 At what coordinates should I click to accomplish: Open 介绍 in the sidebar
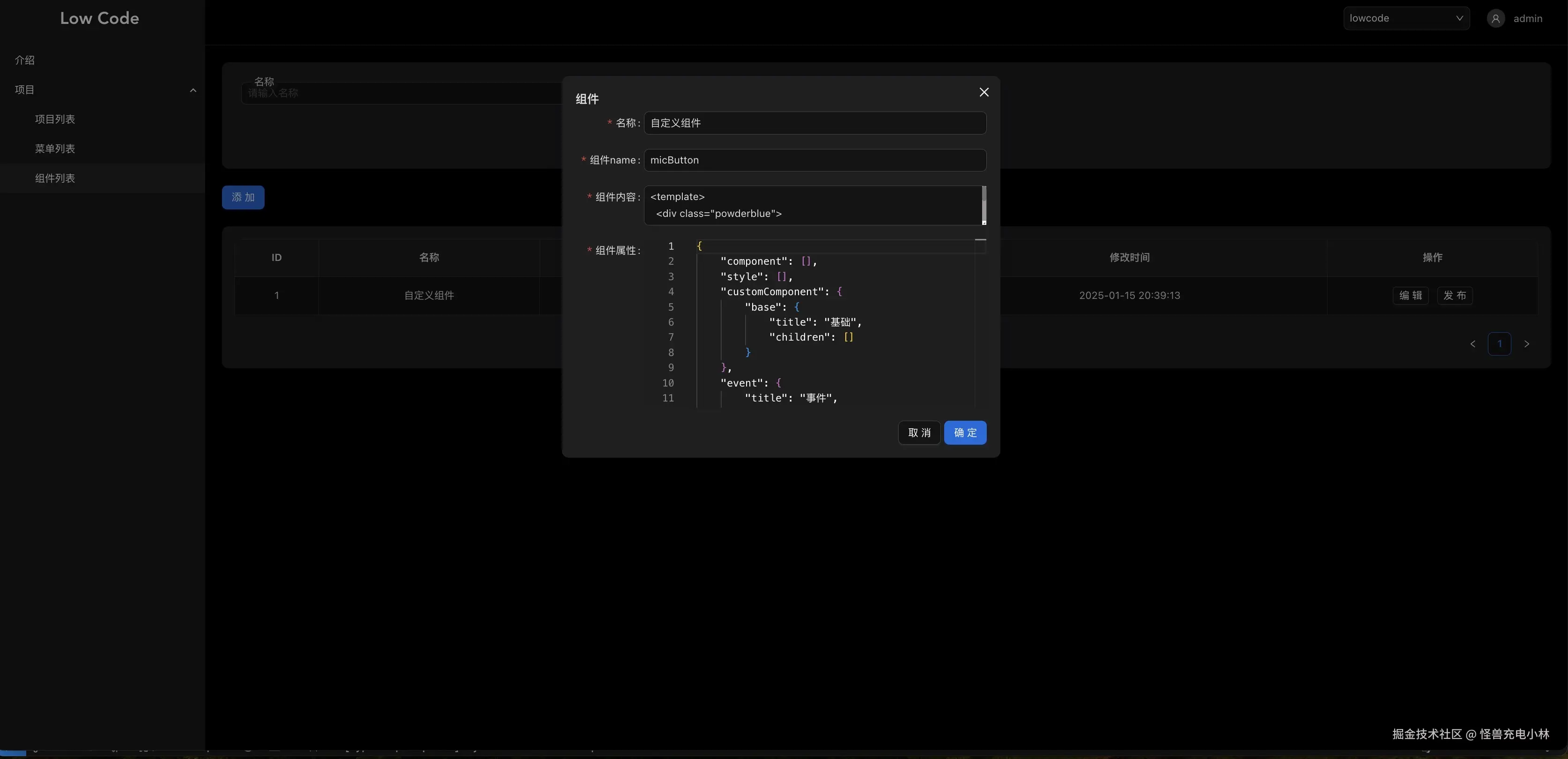[x=25, y=60]
